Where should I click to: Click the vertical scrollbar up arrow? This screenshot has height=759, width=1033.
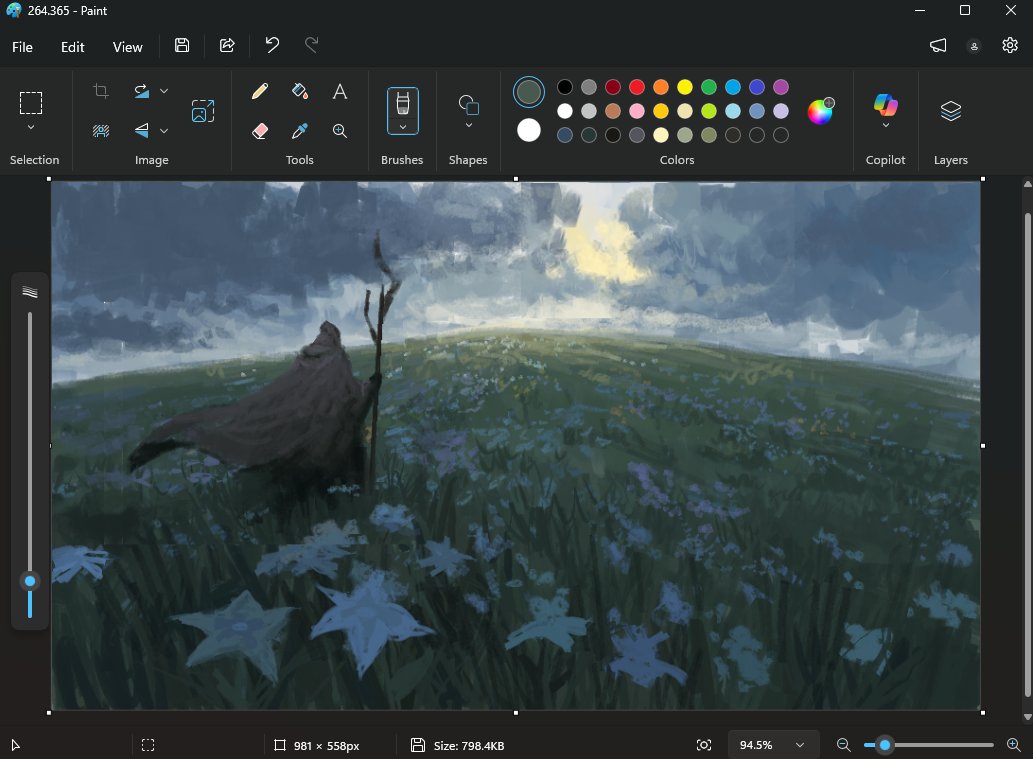point(1027,184)
